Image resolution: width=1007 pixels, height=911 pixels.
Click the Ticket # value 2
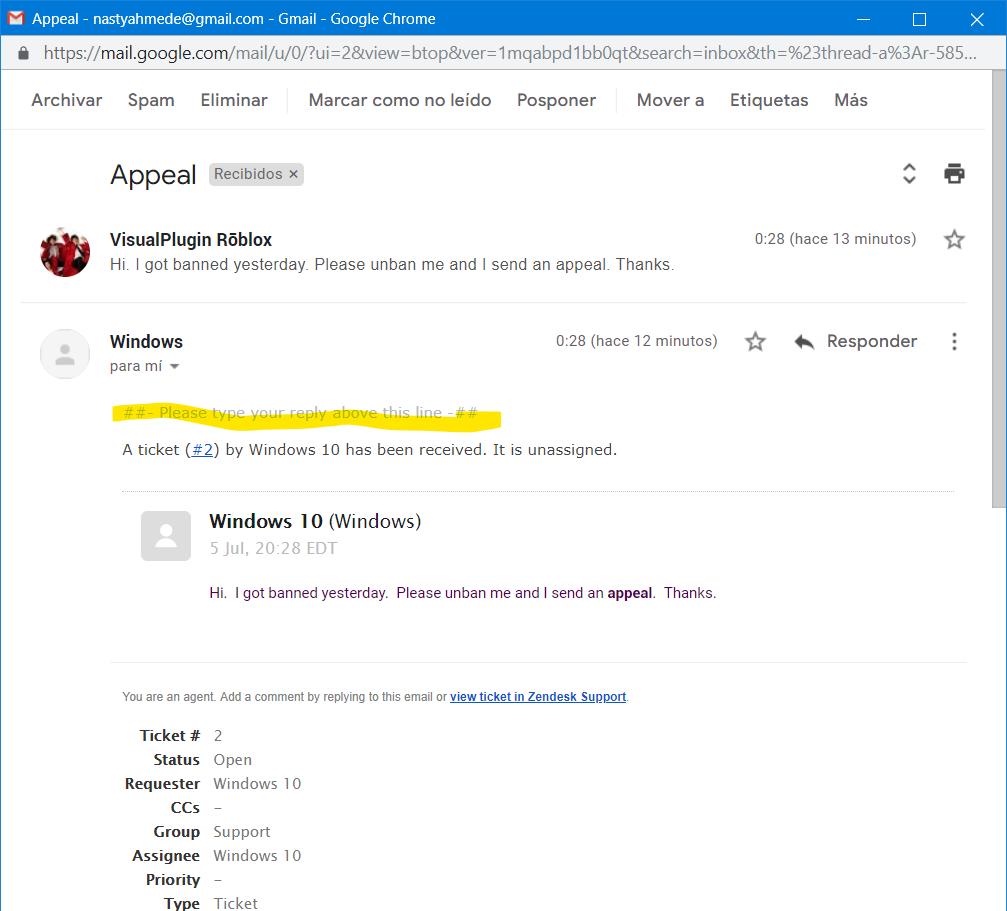(218, 736)
